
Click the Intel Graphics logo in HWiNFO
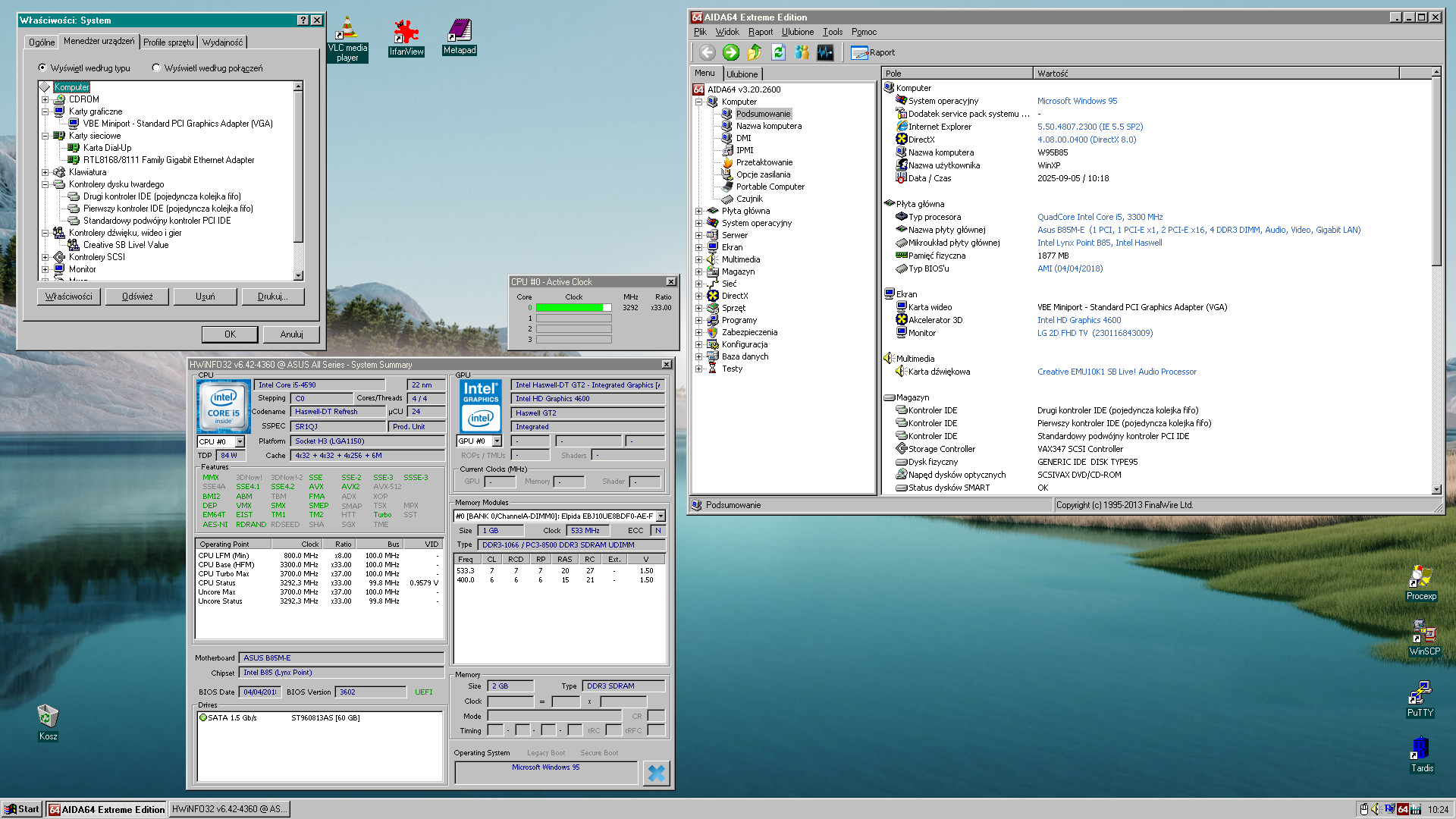[x=481, y=406]
